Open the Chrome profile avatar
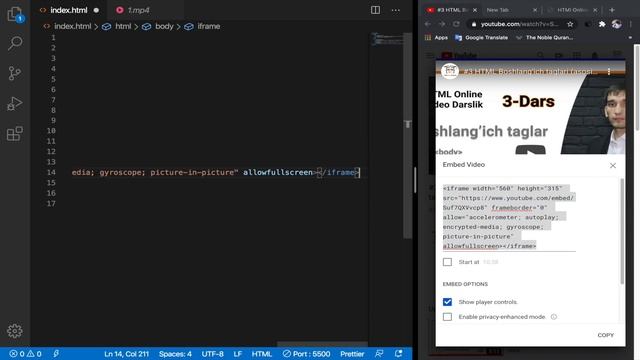Image resolution: width=640 pixels, height=360 pixels. point(616,24)
